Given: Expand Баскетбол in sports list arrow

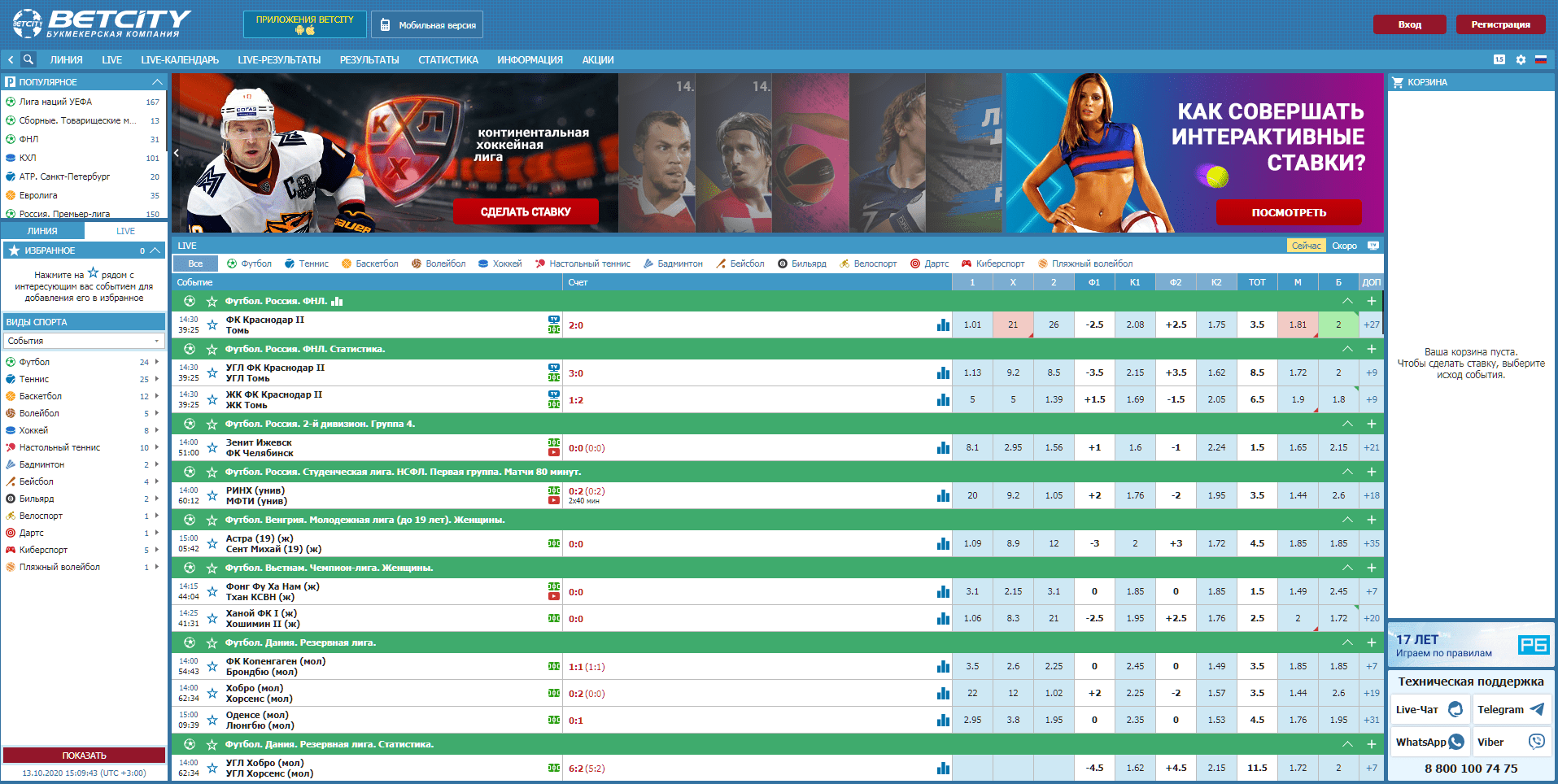Looking at the screenshot, I should [157, 396].
